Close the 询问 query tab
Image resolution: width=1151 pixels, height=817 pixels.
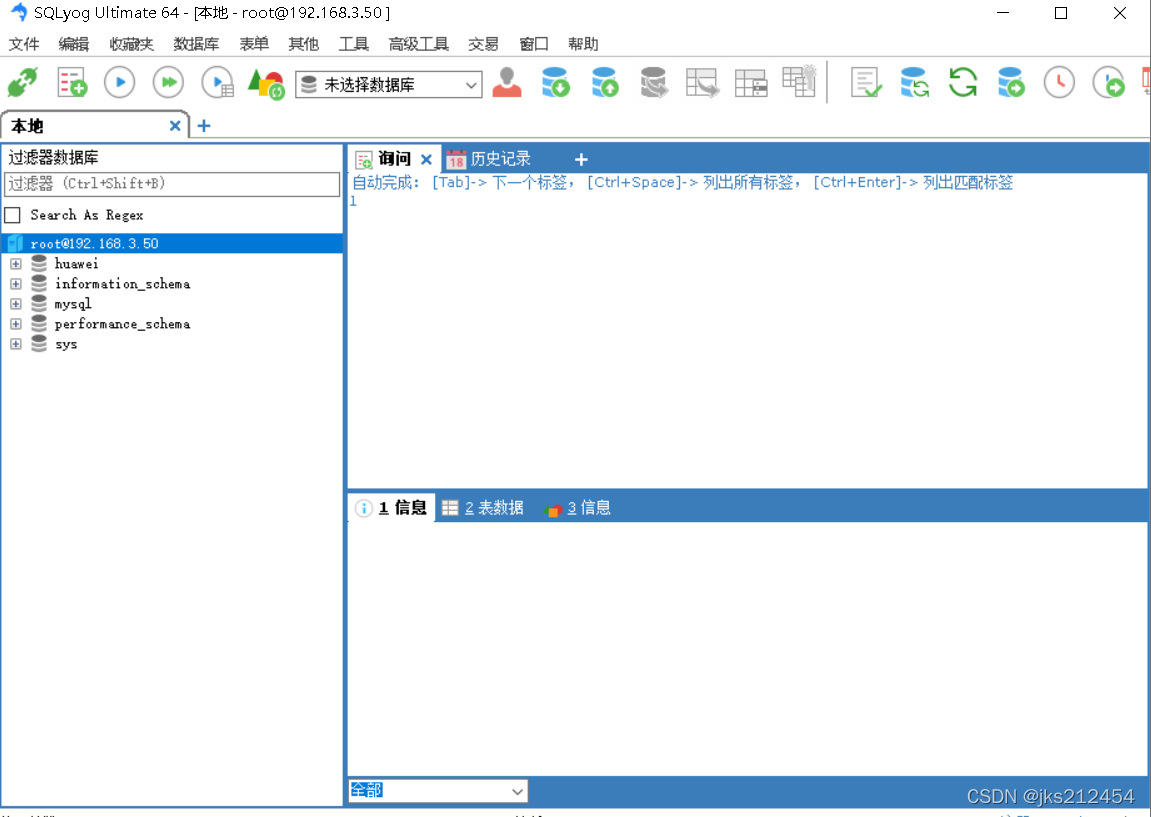coord(426,159)
